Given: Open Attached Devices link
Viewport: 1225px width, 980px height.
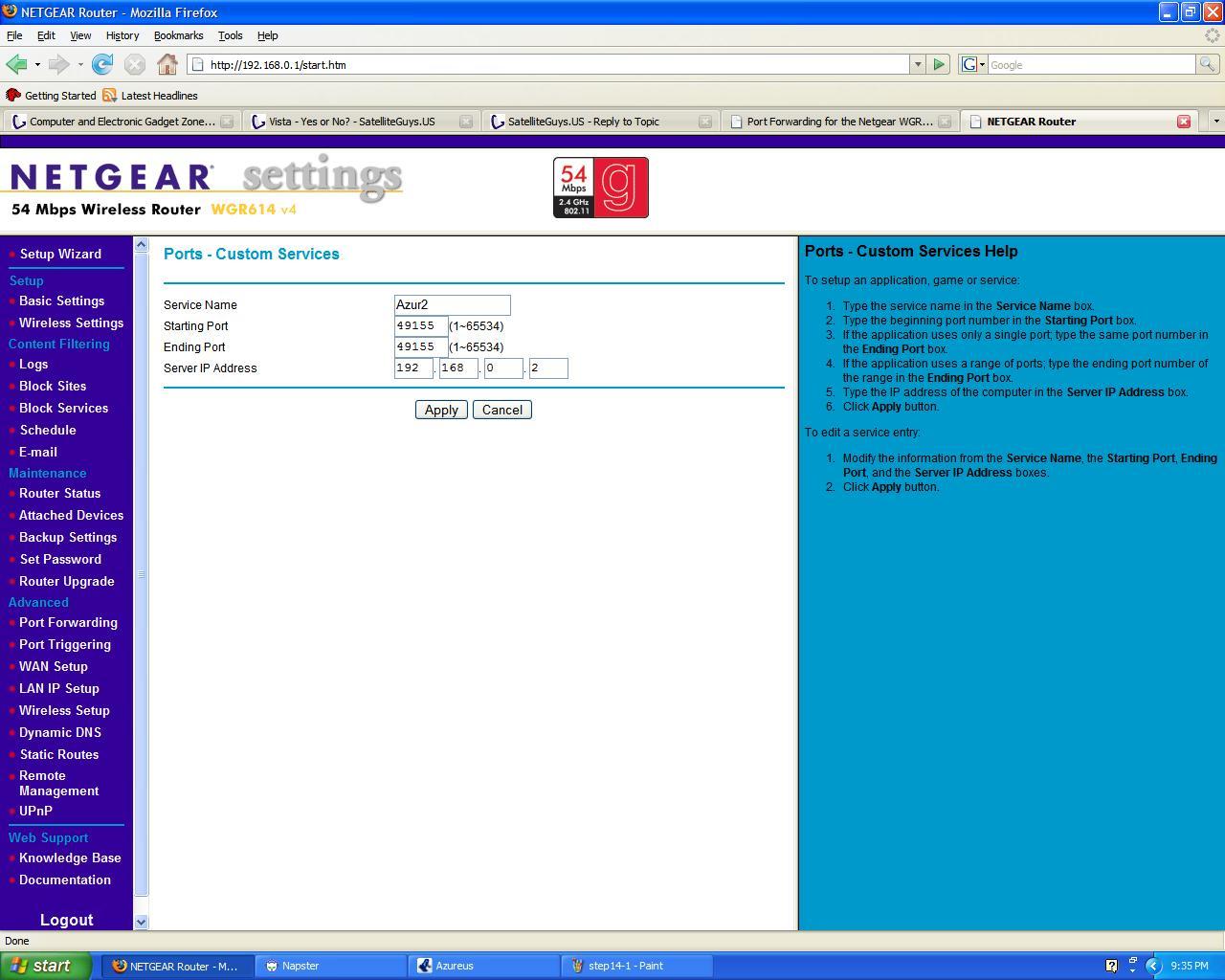Looking at the screenshot, I should (x=71, y=515).
